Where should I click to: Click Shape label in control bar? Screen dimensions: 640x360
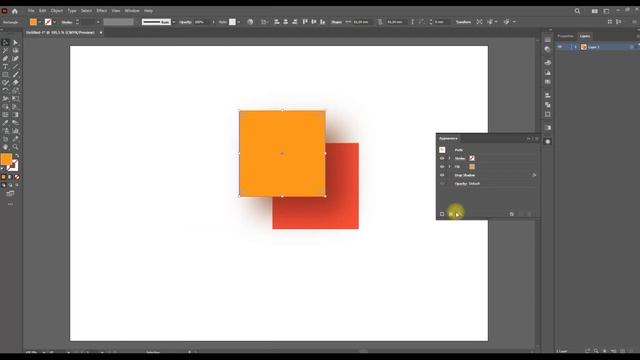click(337, 22)
